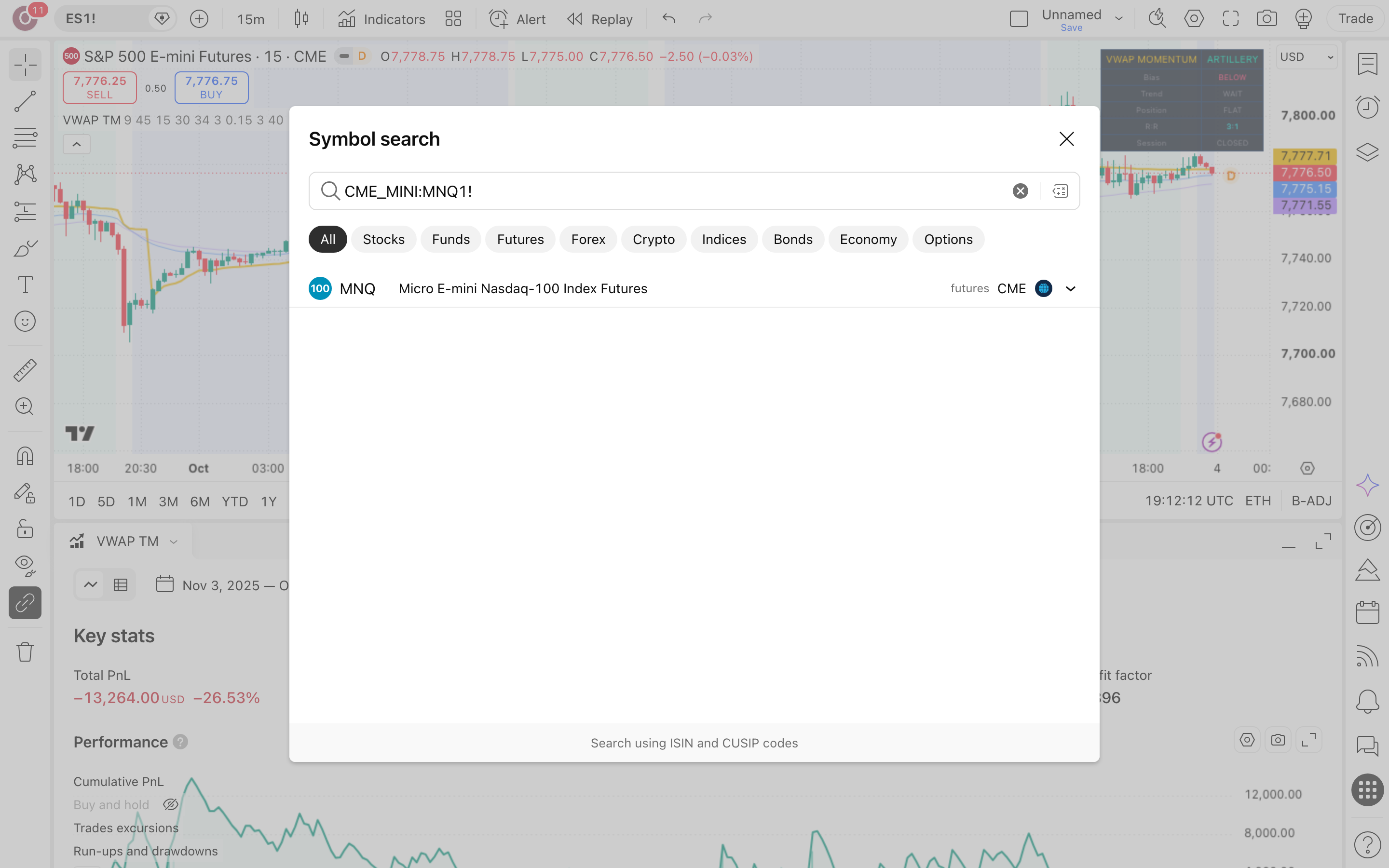Open the Indicators menu
The height and width of the screenshot is (868, 1389).
(381, 19)
